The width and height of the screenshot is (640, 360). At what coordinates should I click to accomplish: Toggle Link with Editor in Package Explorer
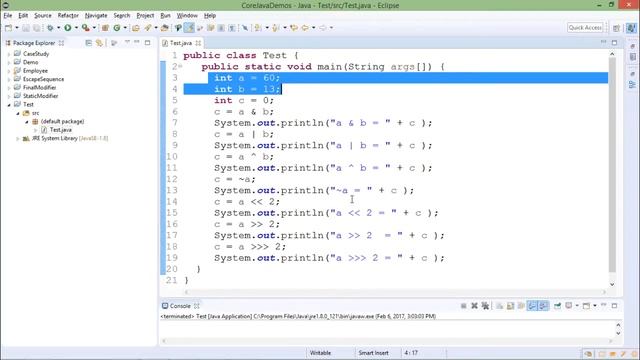click(x=99, y=43)
